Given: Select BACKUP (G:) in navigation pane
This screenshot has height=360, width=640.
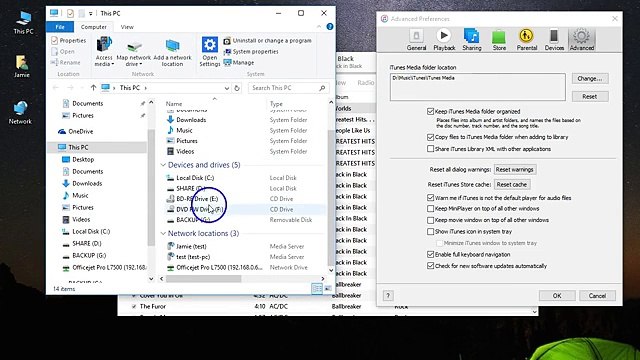Looking at the screenshot, I should [x=89, y=256].
